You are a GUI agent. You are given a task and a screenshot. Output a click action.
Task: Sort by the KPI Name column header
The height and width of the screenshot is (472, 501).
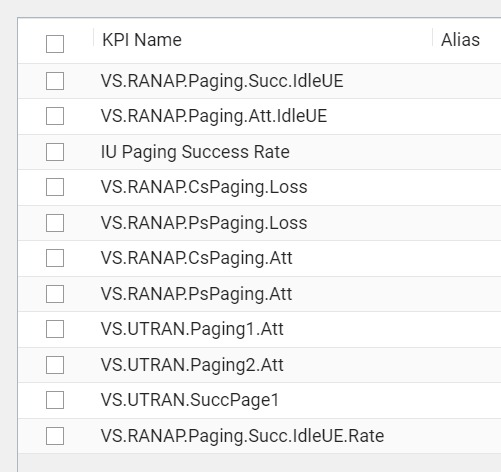click(142, 40)
